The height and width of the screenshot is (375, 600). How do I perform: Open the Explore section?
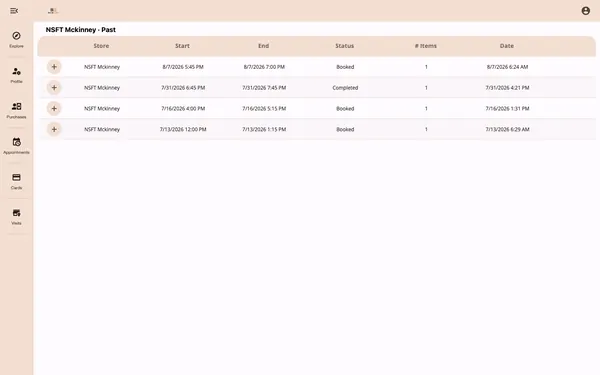coord(16,40)
